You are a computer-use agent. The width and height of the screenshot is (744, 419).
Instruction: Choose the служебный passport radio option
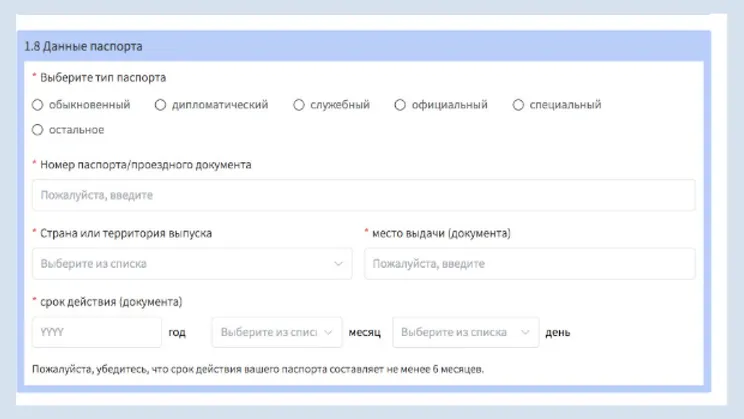click(298, 105)
